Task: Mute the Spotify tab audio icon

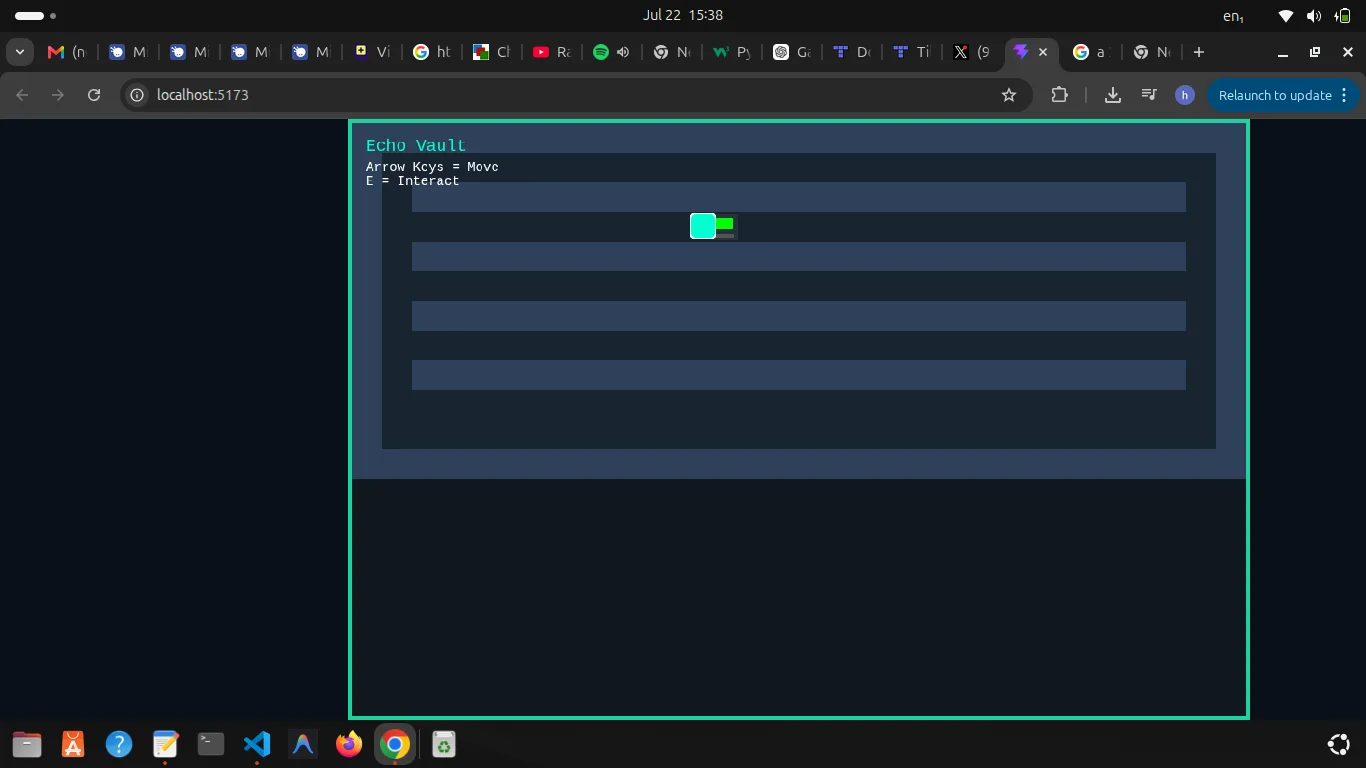Action: (x=623, y=52)
